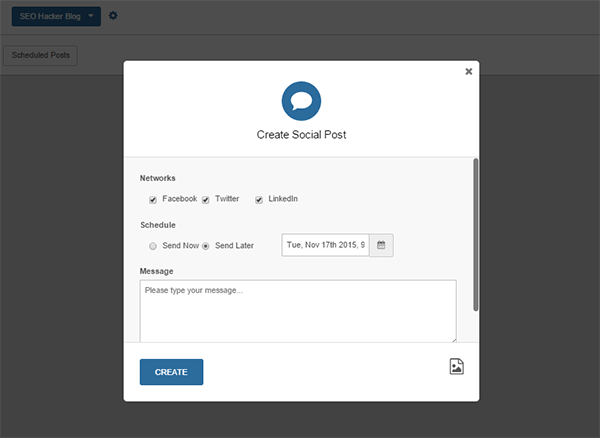Expand the SEO Hacker Blog dropdown
Viewport: 600px width, 438px height.
pos(56,16)
